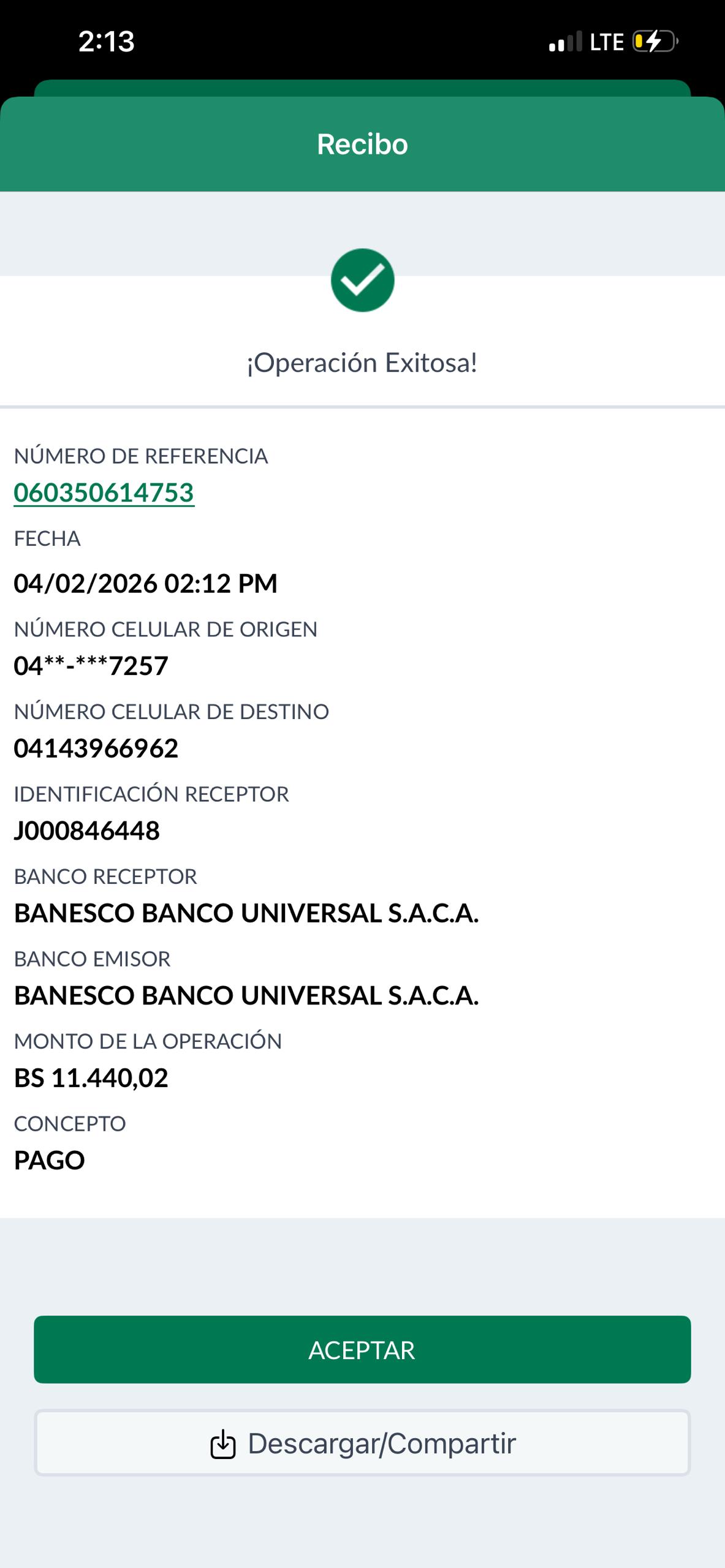Tap the dark green sheet behind the receipt
The image size is (725, 1568).
tap(362, 88)
